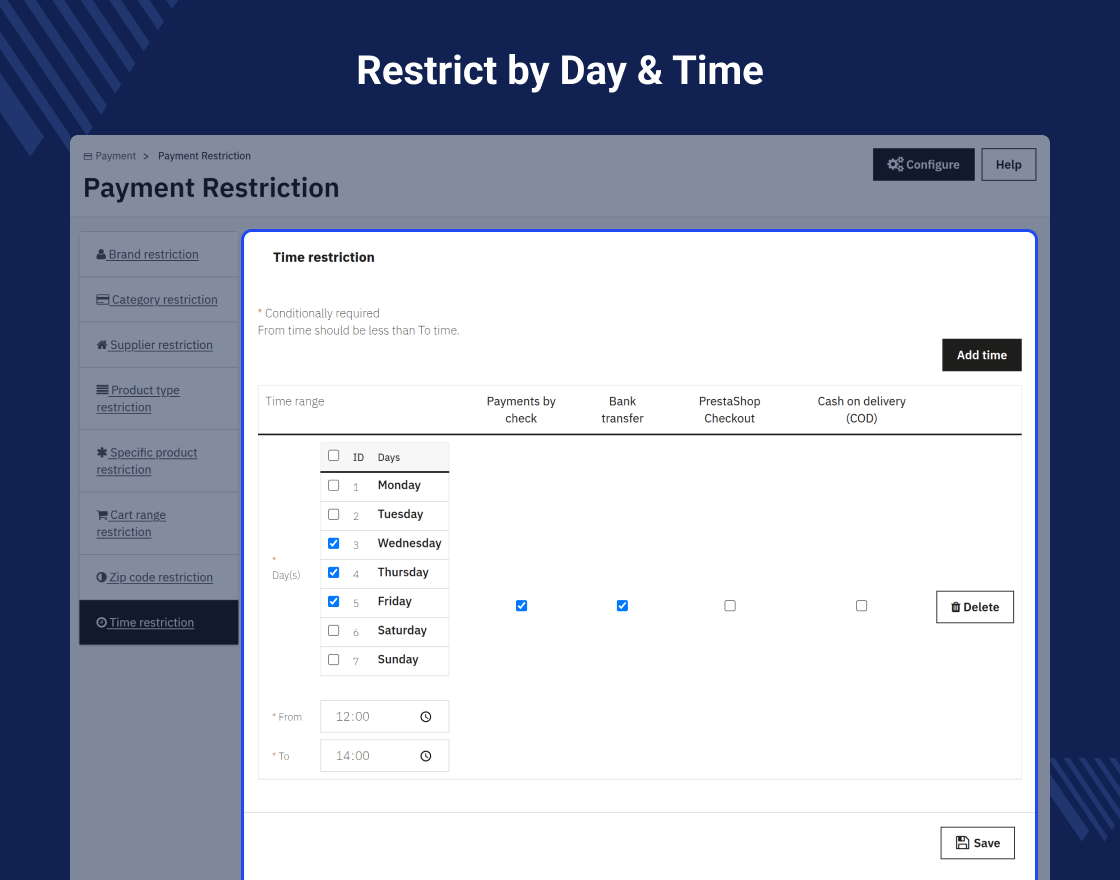Open Product type restriction tab
The width and height of the screenshot is (1120, 880).
point(159,399)
